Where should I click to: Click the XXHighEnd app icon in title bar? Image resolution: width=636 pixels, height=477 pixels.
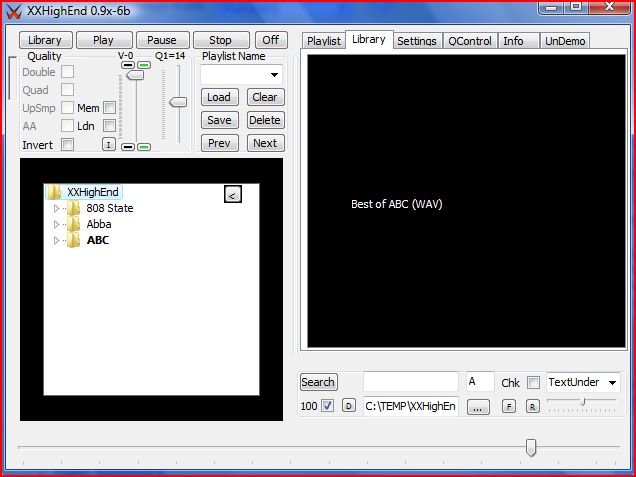click(x=13, y=11)
